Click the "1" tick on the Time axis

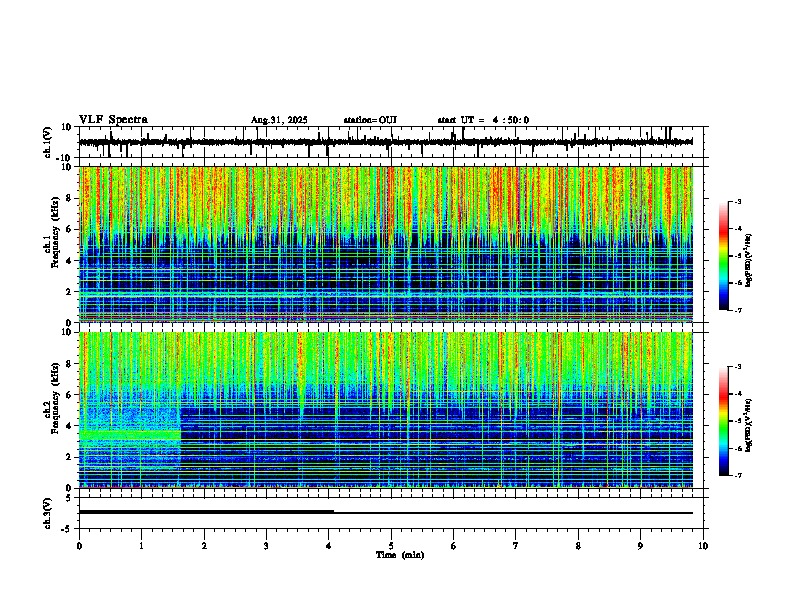pos(141,546)
